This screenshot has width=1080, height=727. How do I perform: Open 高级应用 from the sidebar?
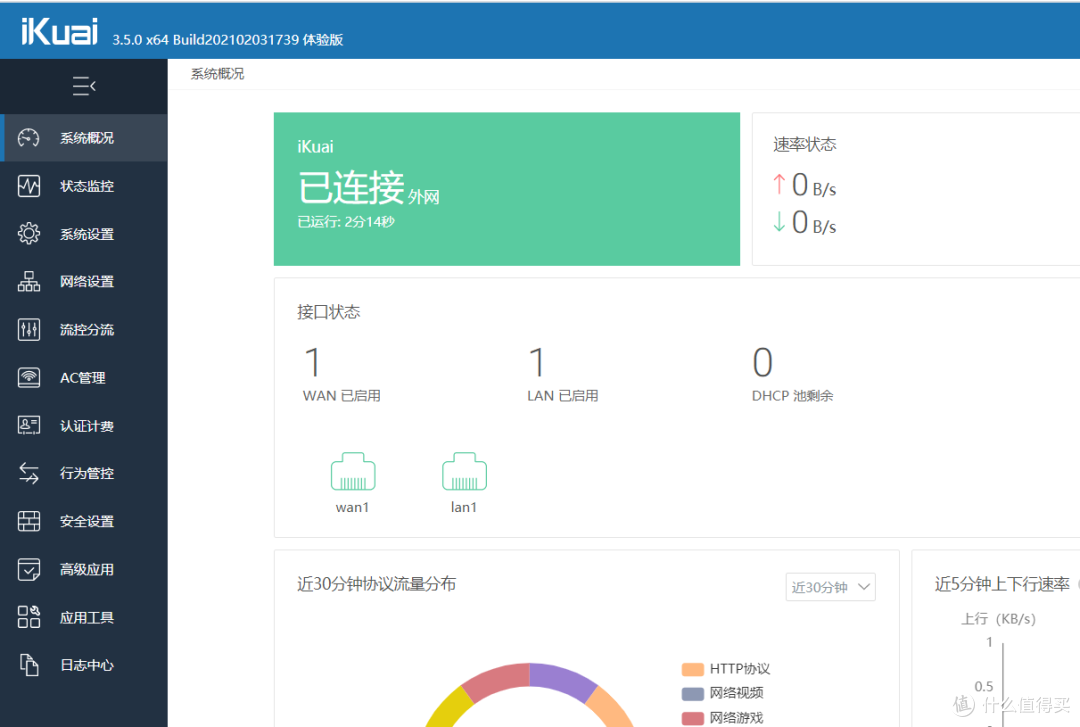[84, 569]
